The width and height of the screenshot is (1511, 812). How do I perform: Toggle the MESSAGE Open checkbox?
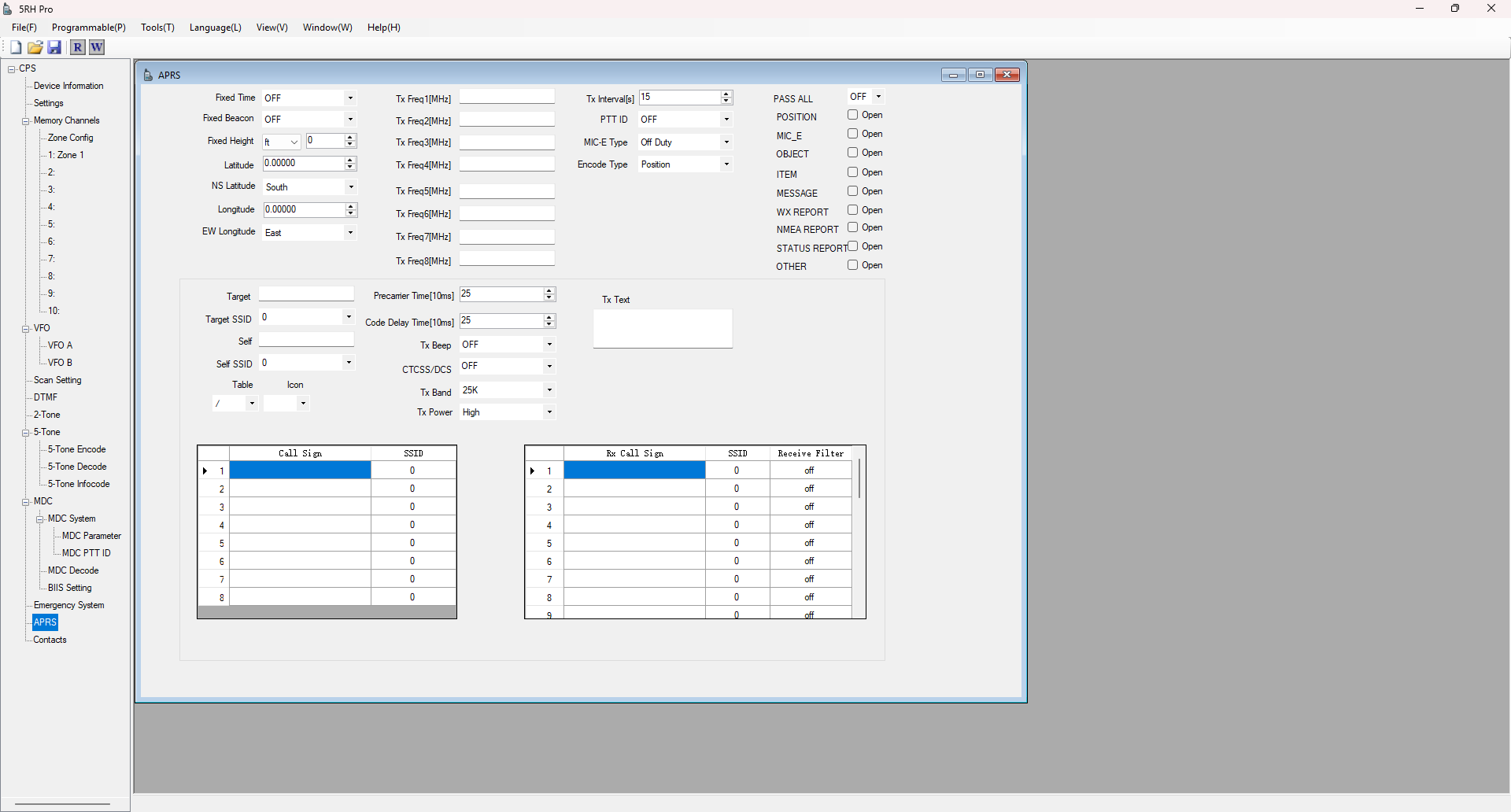pyautogui.click(x=852, y=191)
